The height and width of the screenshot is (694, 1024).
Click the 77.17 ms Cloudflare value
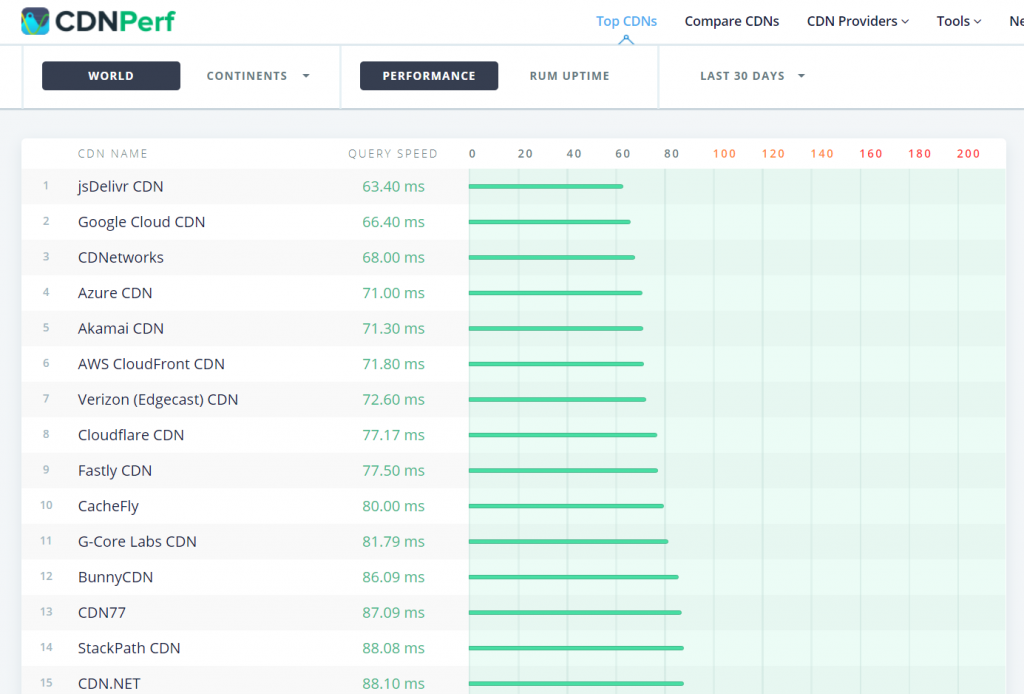click(x=393, y=435)
